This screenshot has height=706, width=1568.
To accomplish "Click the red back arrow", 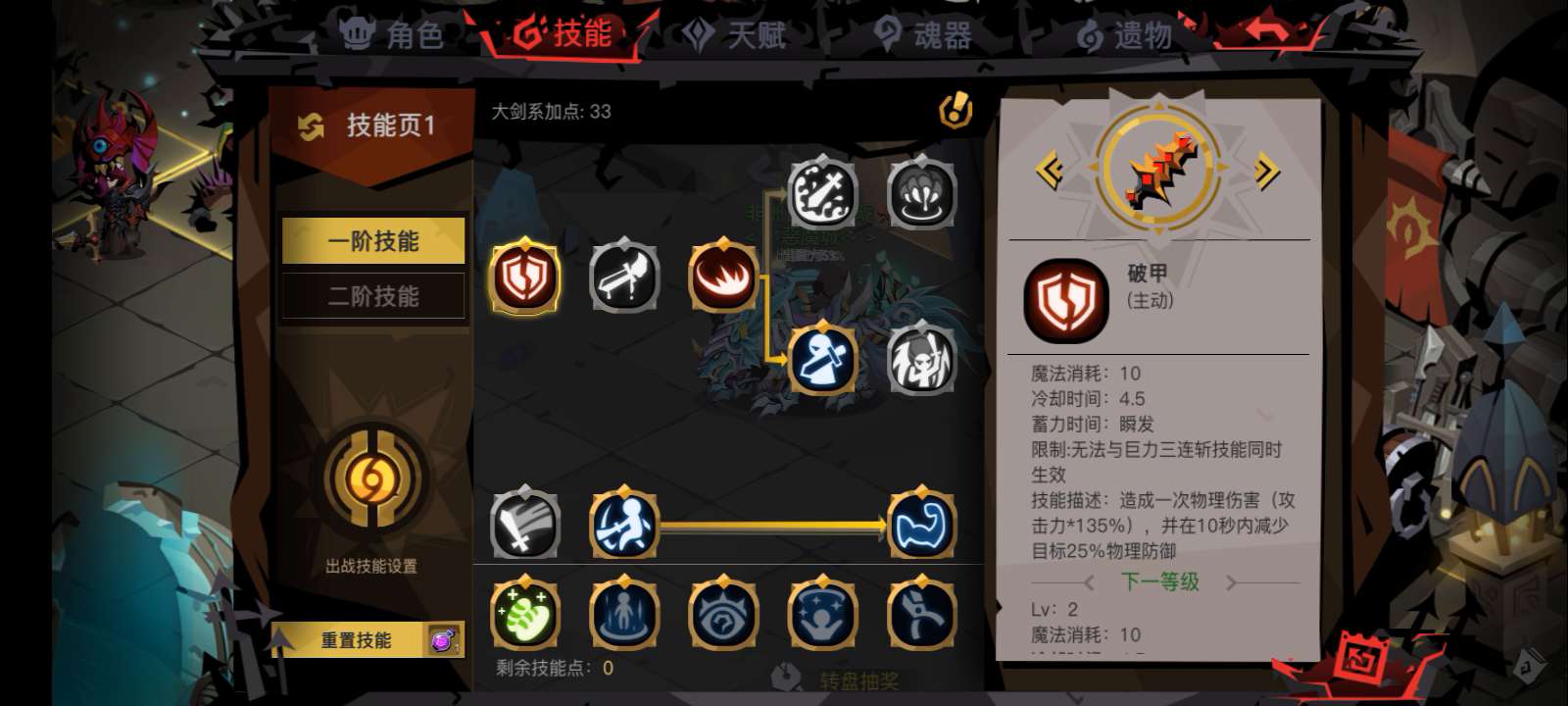I will pos(1267,30).
